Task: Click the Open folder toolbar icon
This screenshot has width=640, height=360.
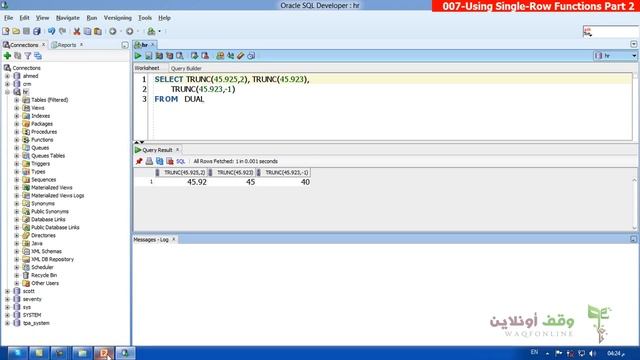Action: (x=16, y=31)
